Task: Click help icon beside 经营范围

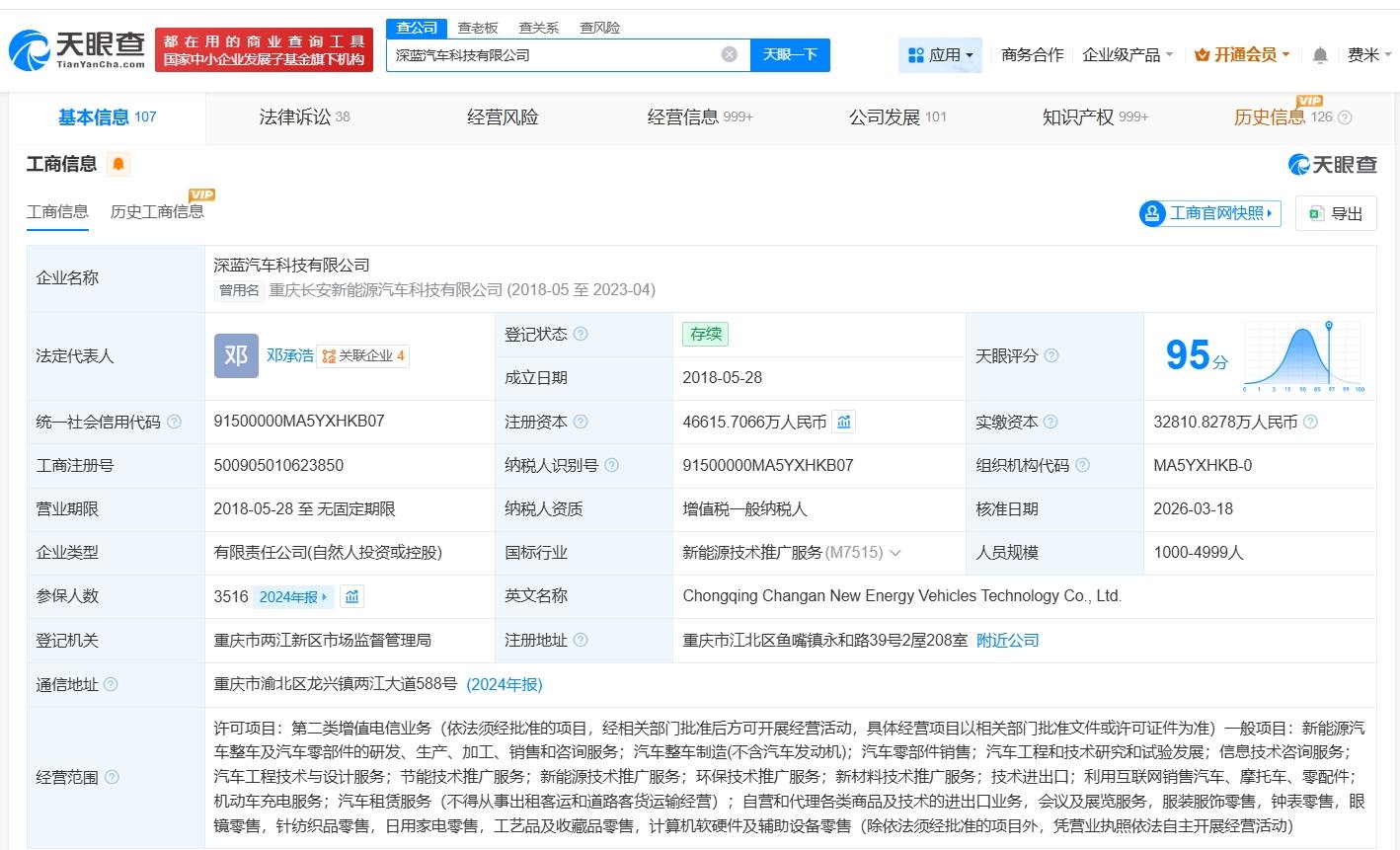Action: (112, 777)
